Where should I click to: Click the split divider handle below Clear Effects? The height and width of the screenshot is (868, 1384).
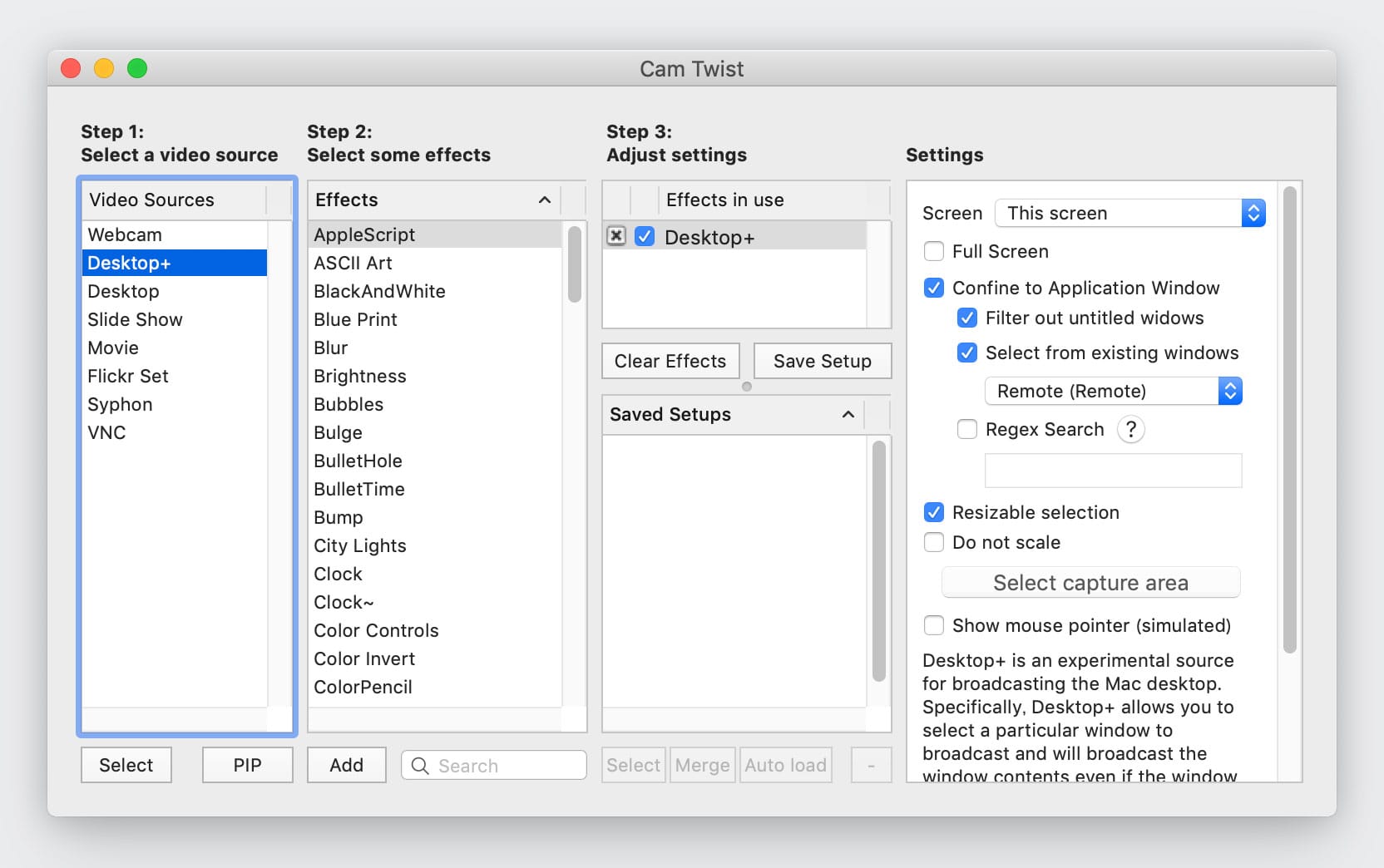[746, 387]
